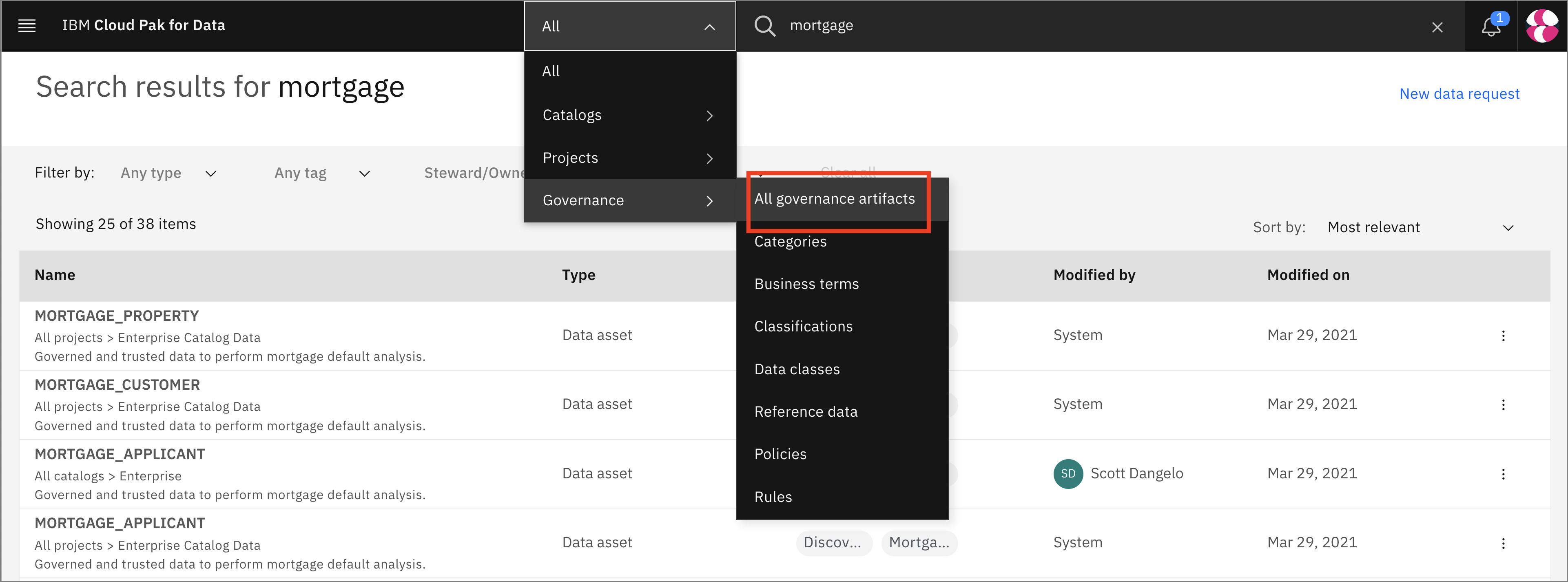Open the Any type filter dropdown
The height and width of the screenshot is (582, 1568).
168,173
